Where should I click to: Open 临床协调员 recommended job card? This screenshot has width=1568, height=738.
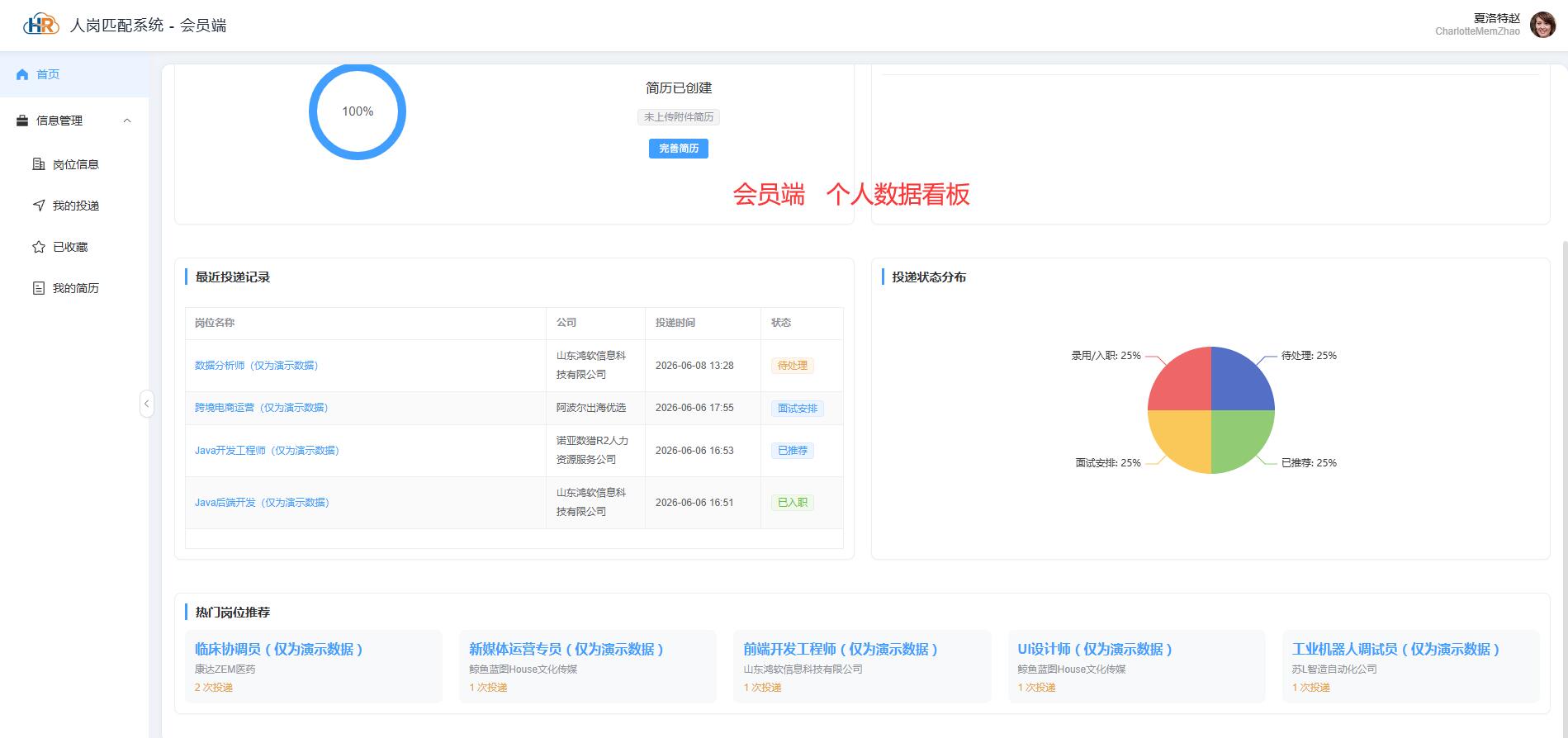pyautogui.click(x=314, y=666)
